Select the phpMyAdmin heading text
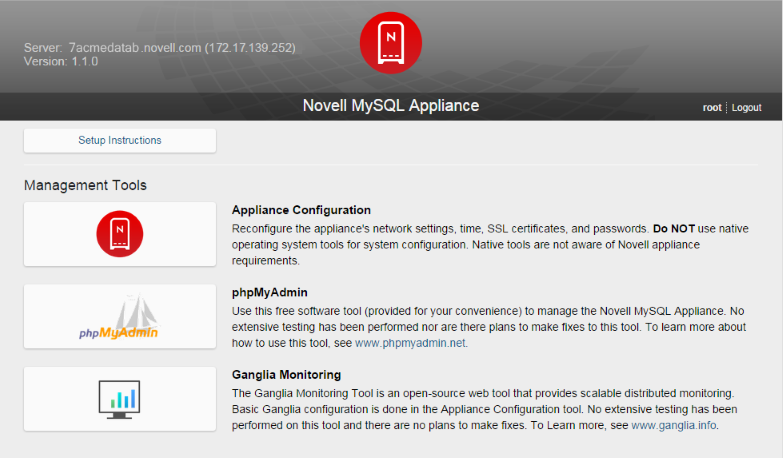This screenshot has width=783, height=458. pyautogui.click(x=270, y=292)
